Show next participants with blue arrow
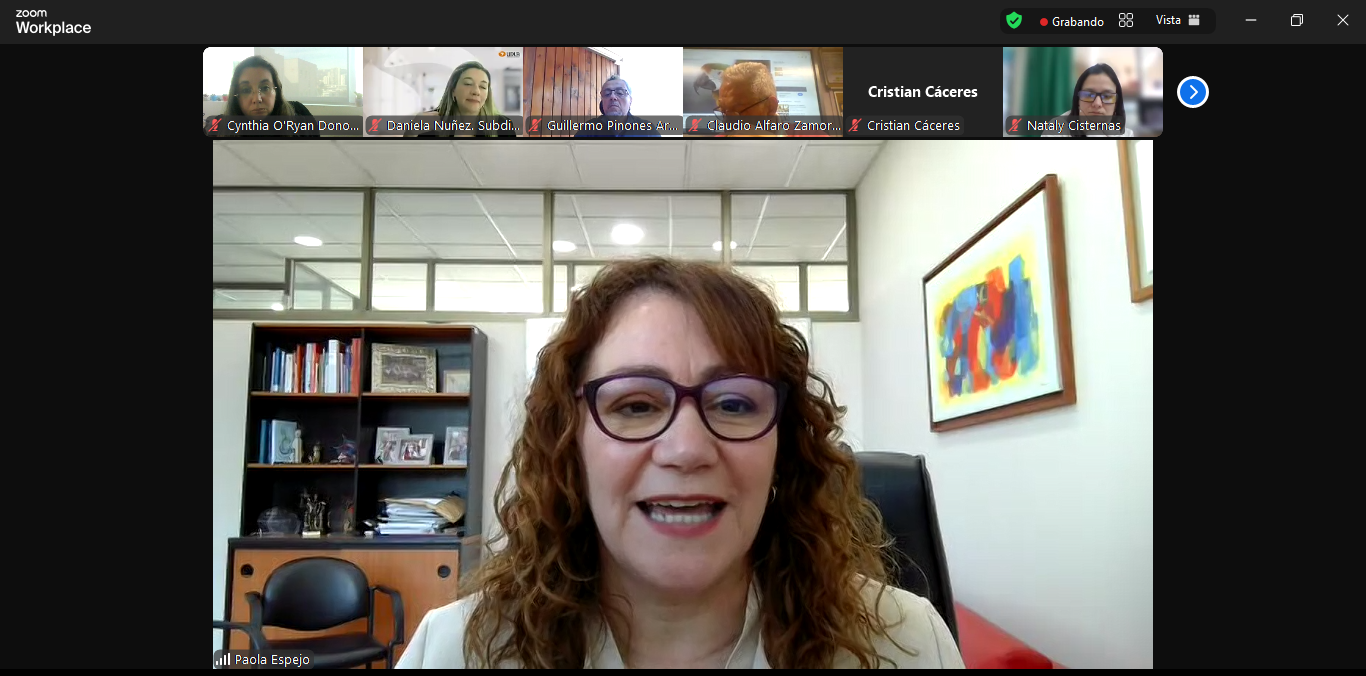 (1192, 92)
